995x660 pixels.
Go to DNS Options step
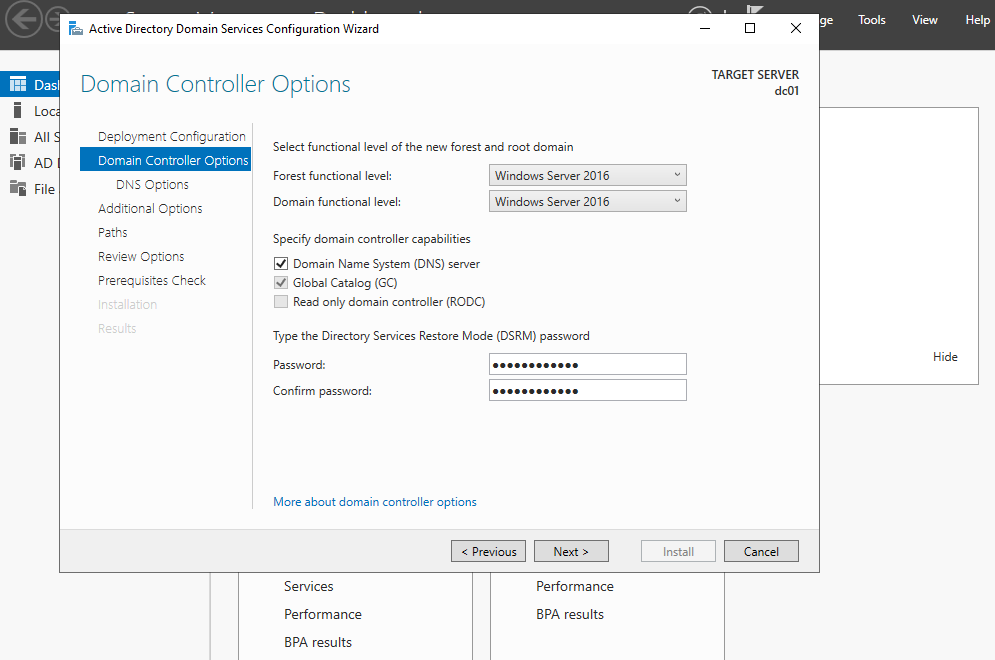tap(152, 184)
